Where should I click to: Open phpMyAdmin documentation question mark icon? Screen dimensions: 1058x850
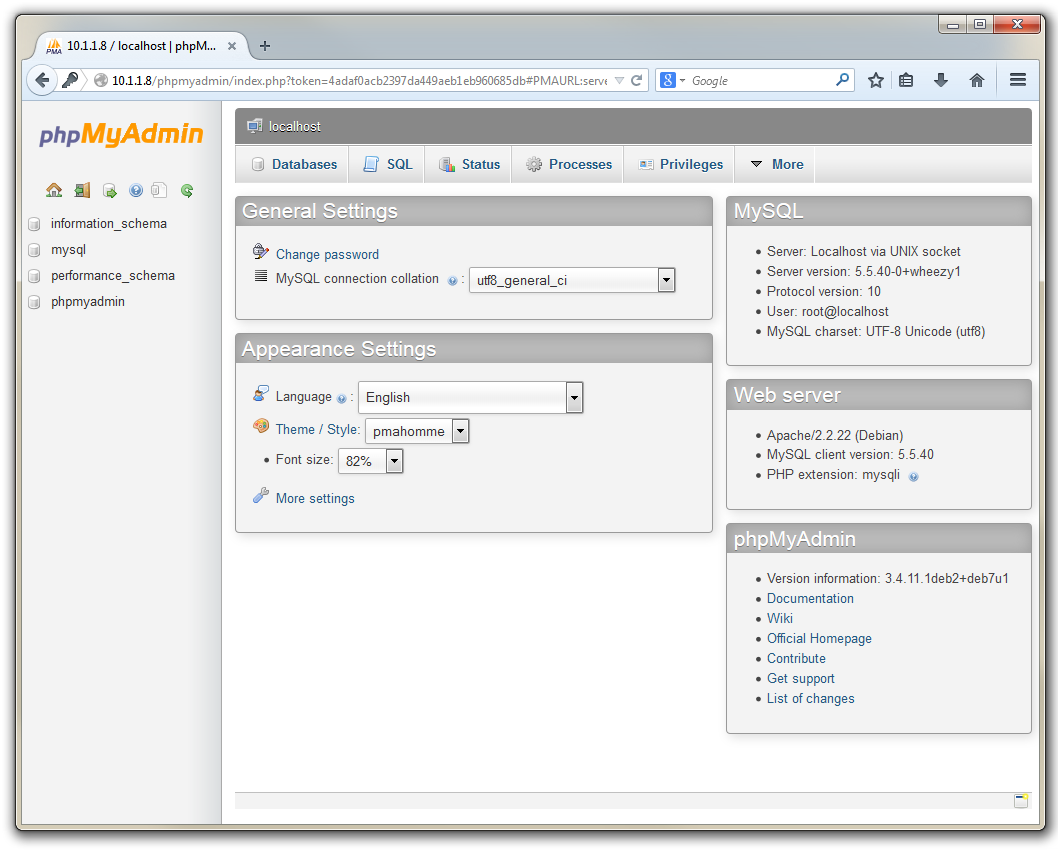[x=135, y=190]
